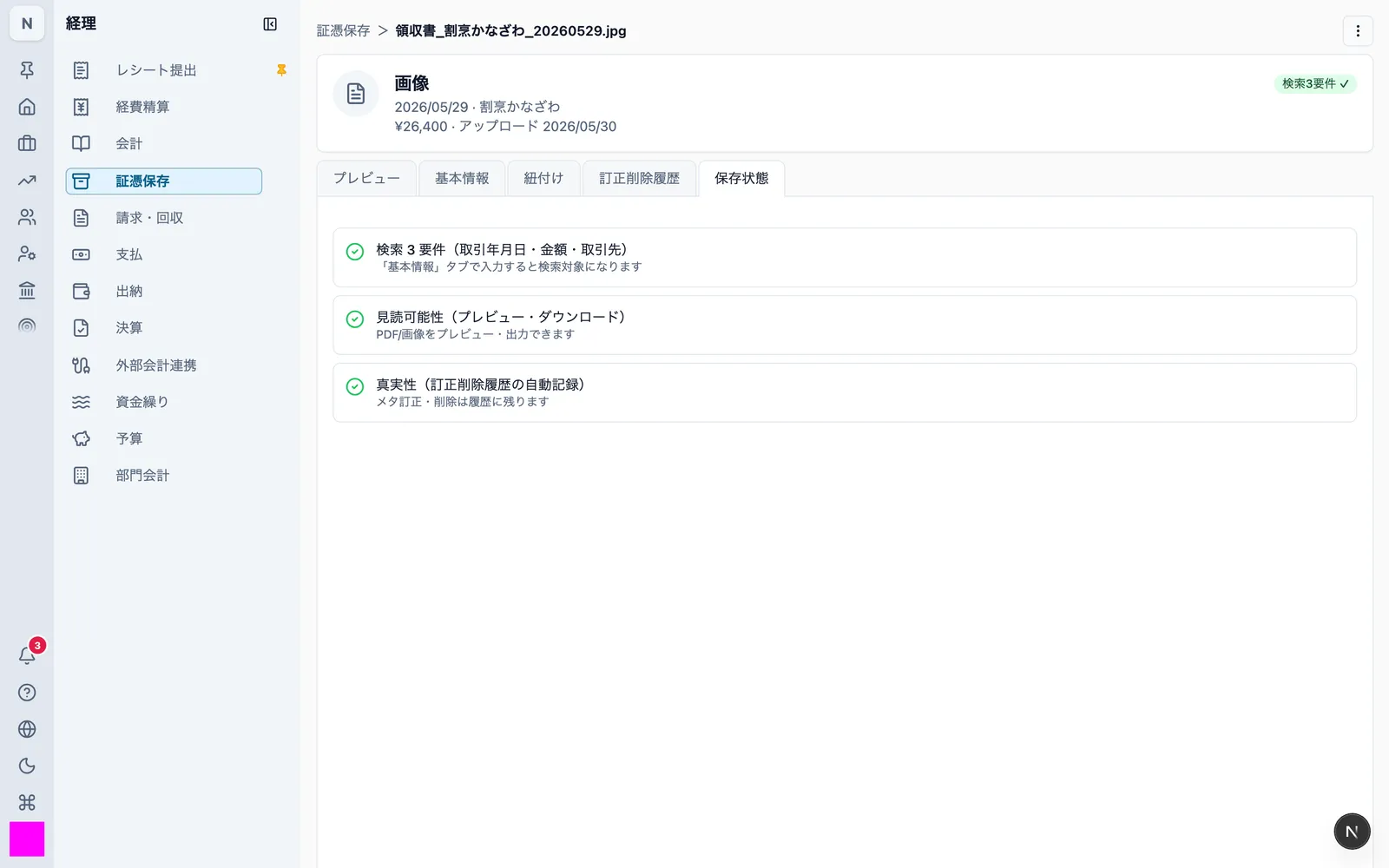Click the document icon beside 画像
Viewport: 1389px width, 868px height.
(356, 94)
